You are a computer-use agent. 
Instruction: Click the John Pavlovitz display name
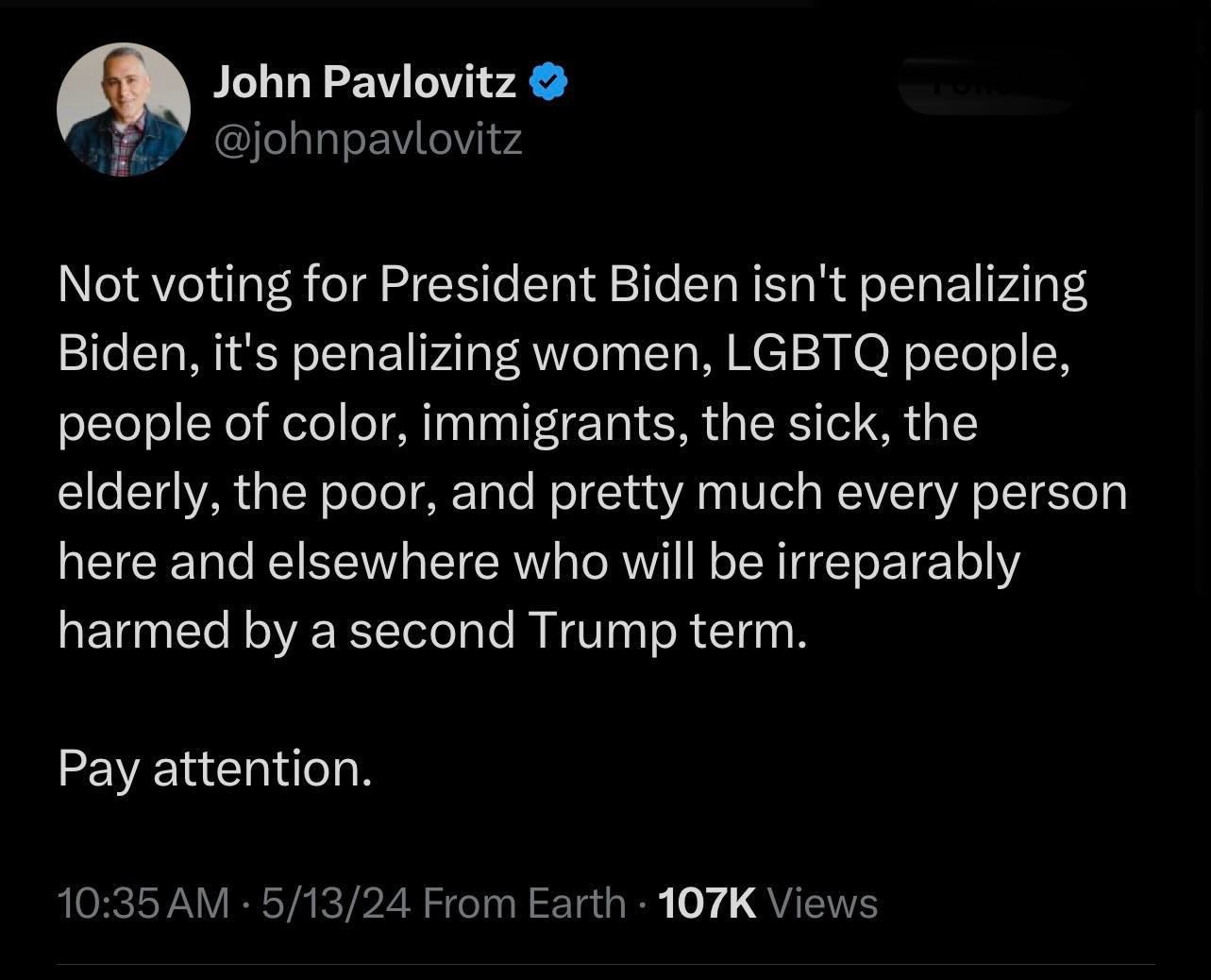pos(364,84)
